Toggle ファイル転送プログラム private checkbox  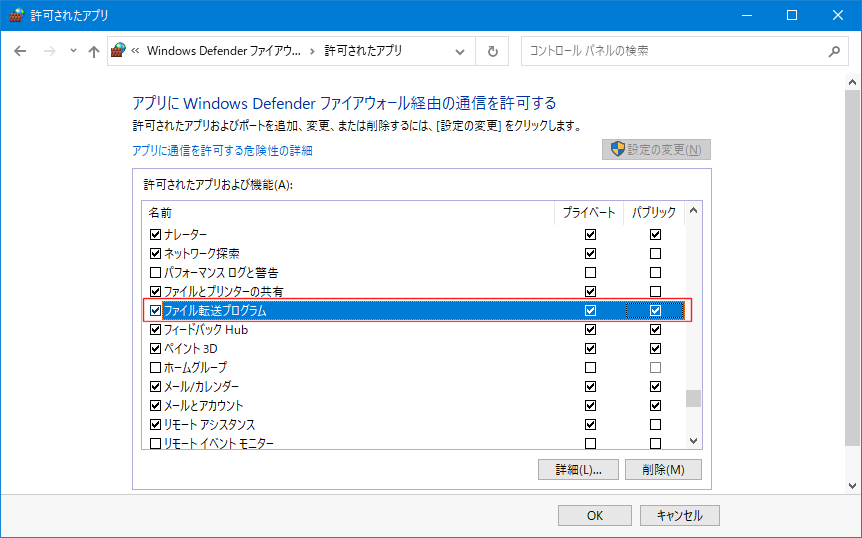[x=590, y=310]
